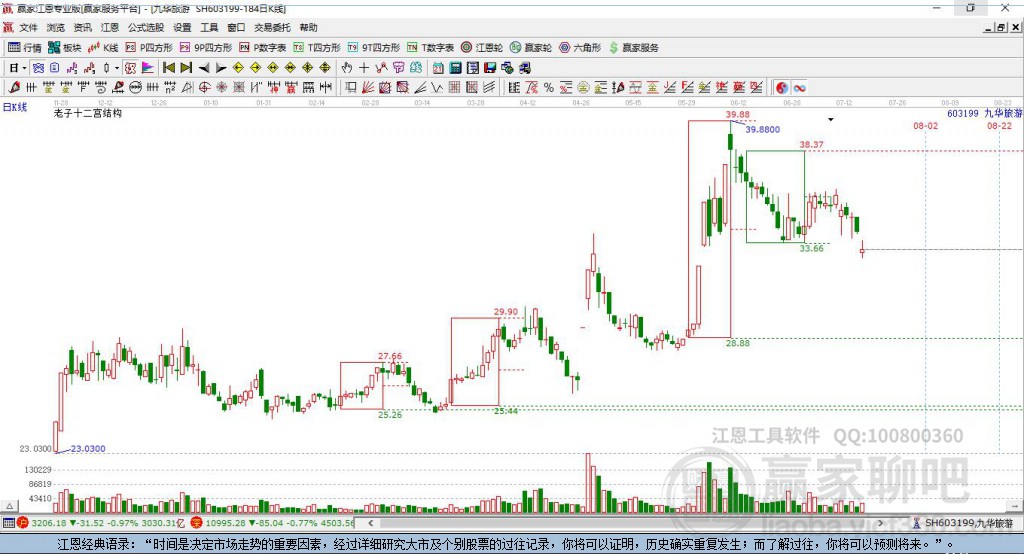This screenshot has height=554, width=1024.
Task: Select the pencil drawing tool
Action: coord(14,88)
